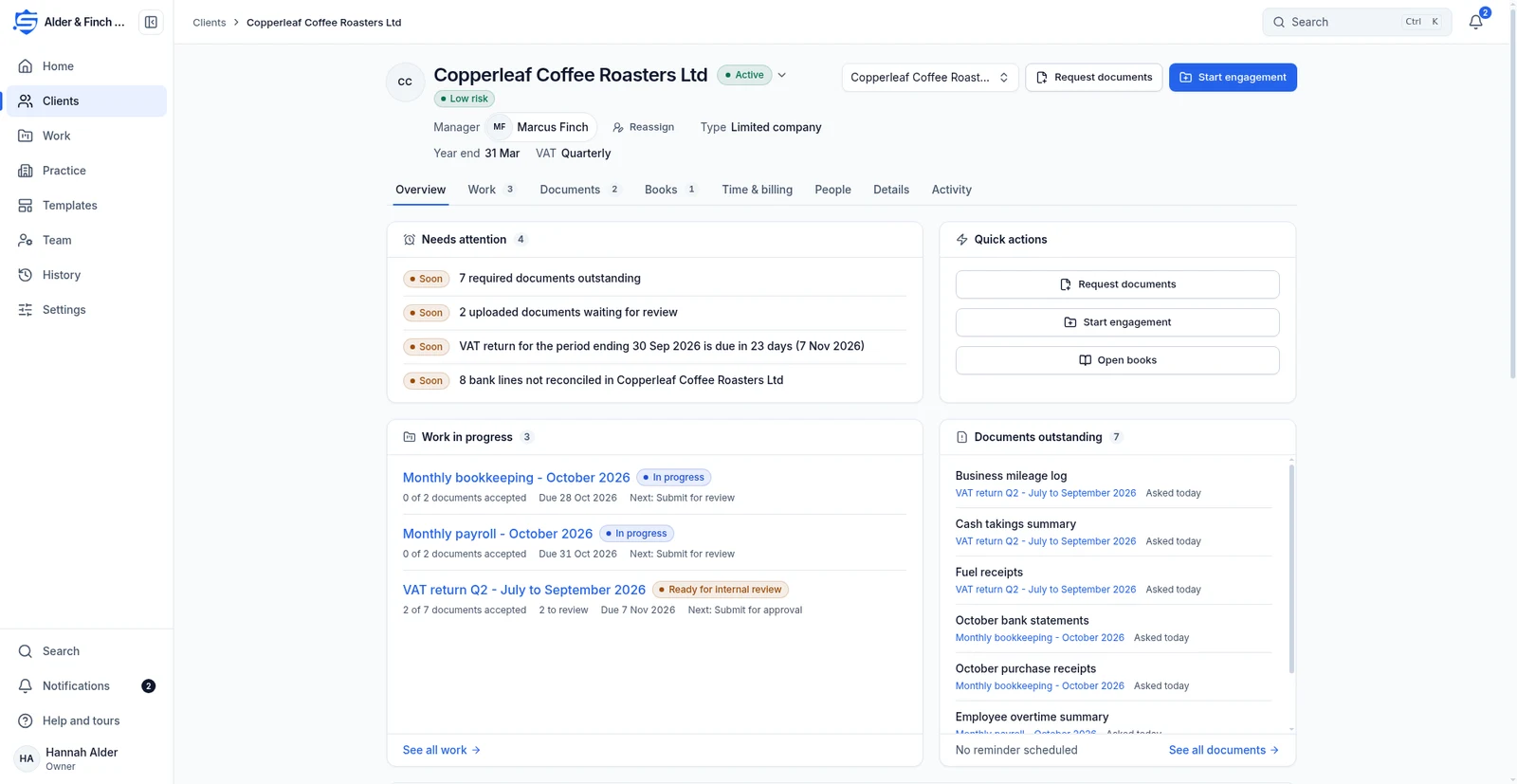Click Reassign next to the manager
The image size is (1517, 784).
coord(644,127)
